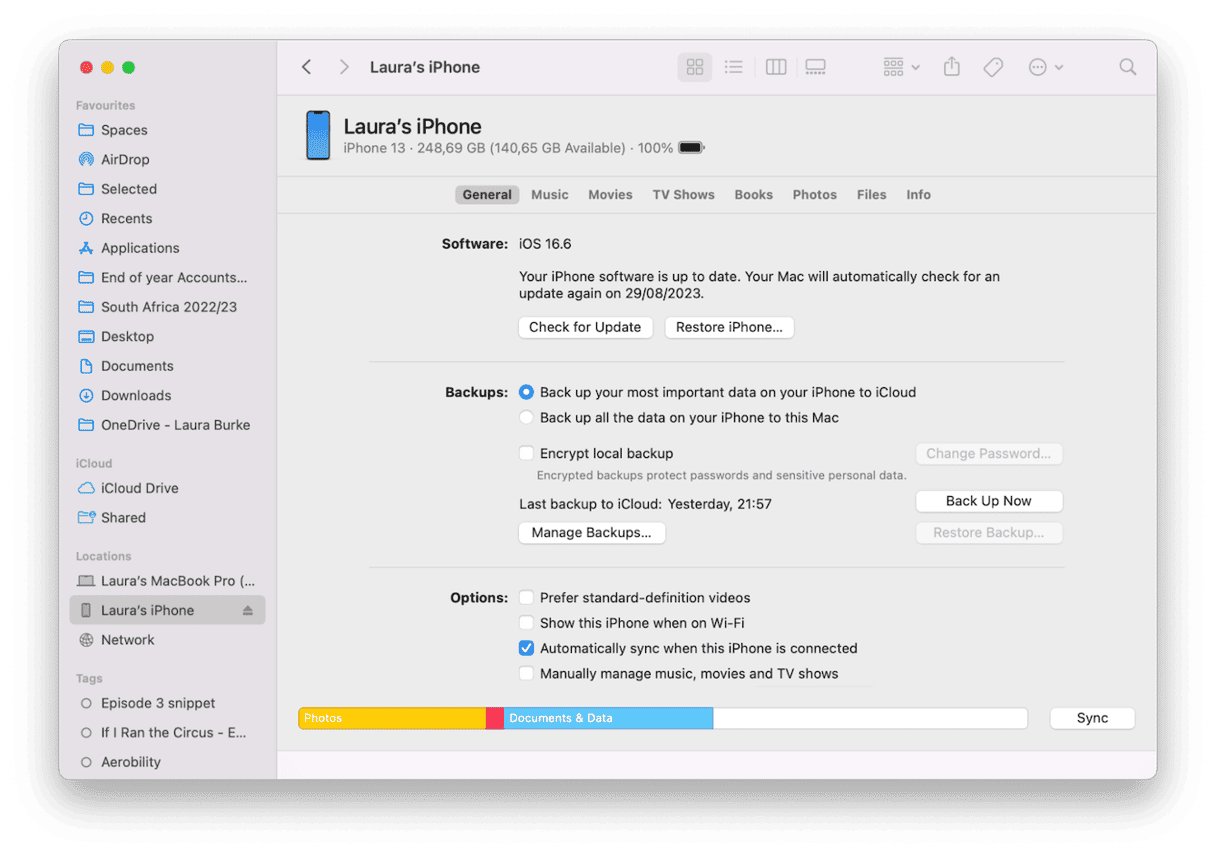The width and height of the screenshot is (1216, 858).
Task: Click the Tags icon in the toolbar
Action: tap(992, 66)
